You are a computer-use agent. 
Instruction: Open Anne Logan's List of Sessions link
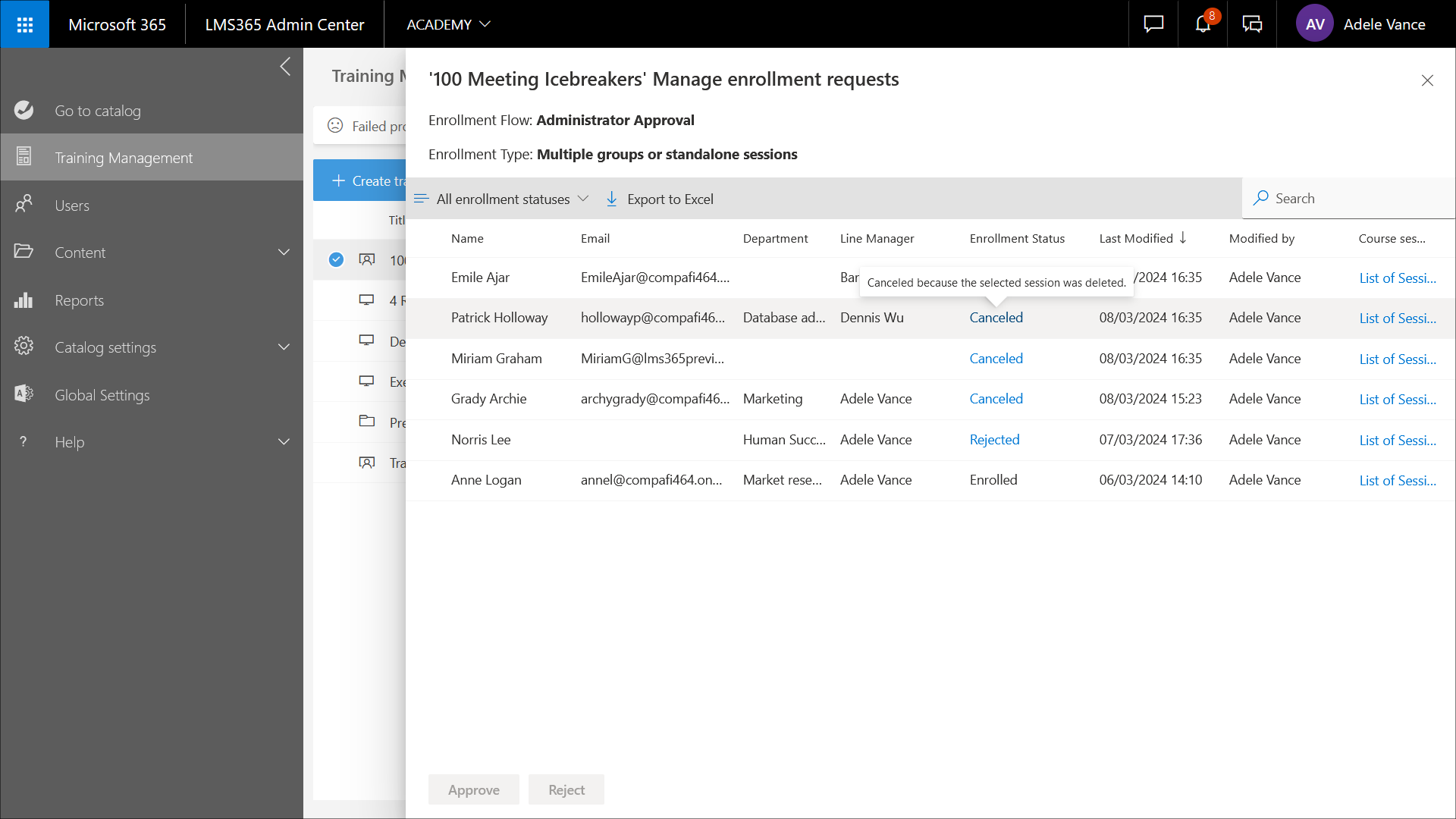coord(1397,480)
